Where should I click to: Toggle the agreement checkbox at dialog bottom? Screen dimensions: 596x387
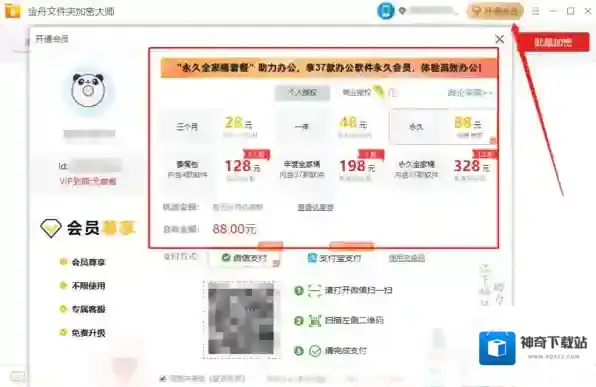coord(163,379)
